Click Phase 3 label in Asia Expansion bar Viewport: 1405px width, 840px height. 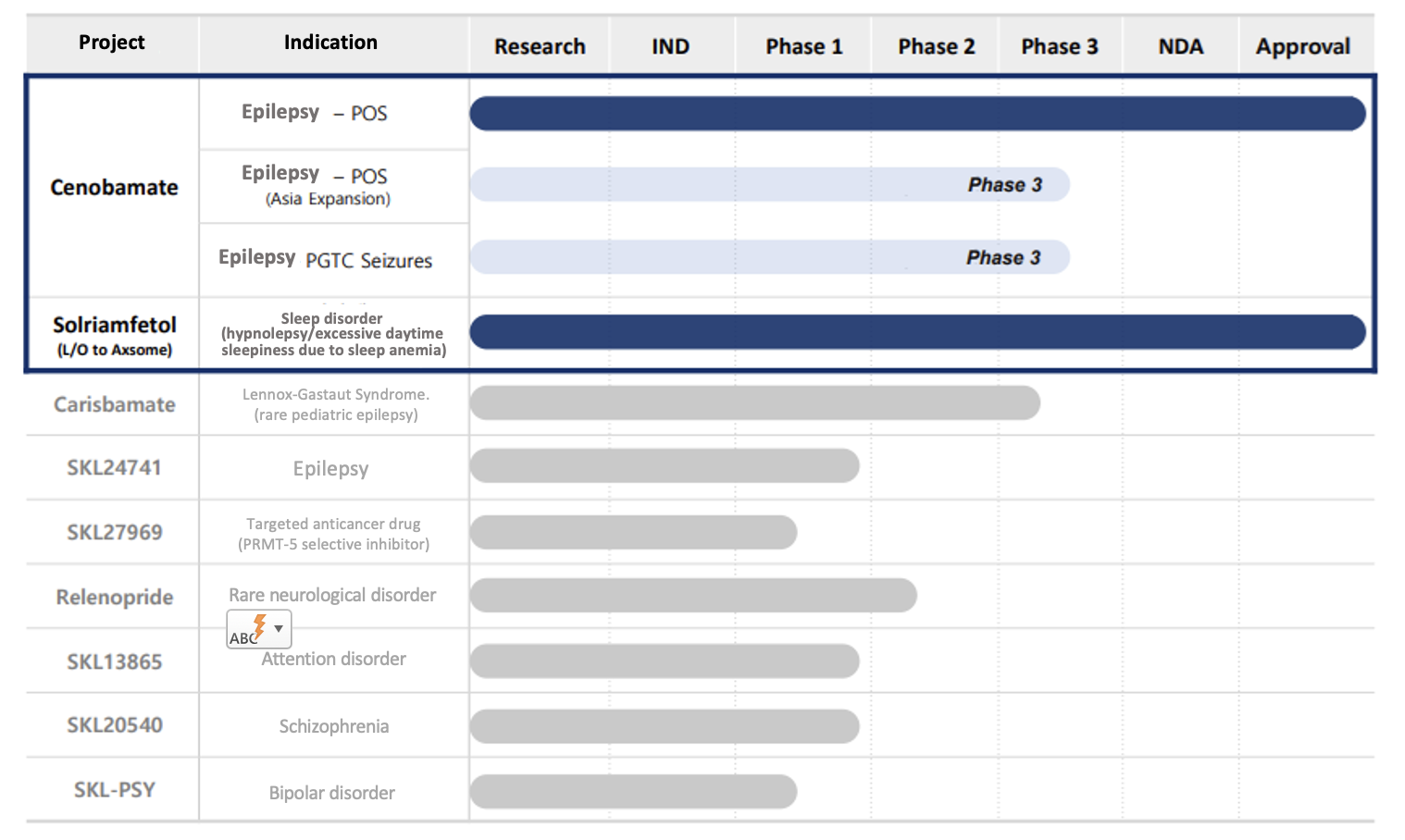[x=1004, y=185]
